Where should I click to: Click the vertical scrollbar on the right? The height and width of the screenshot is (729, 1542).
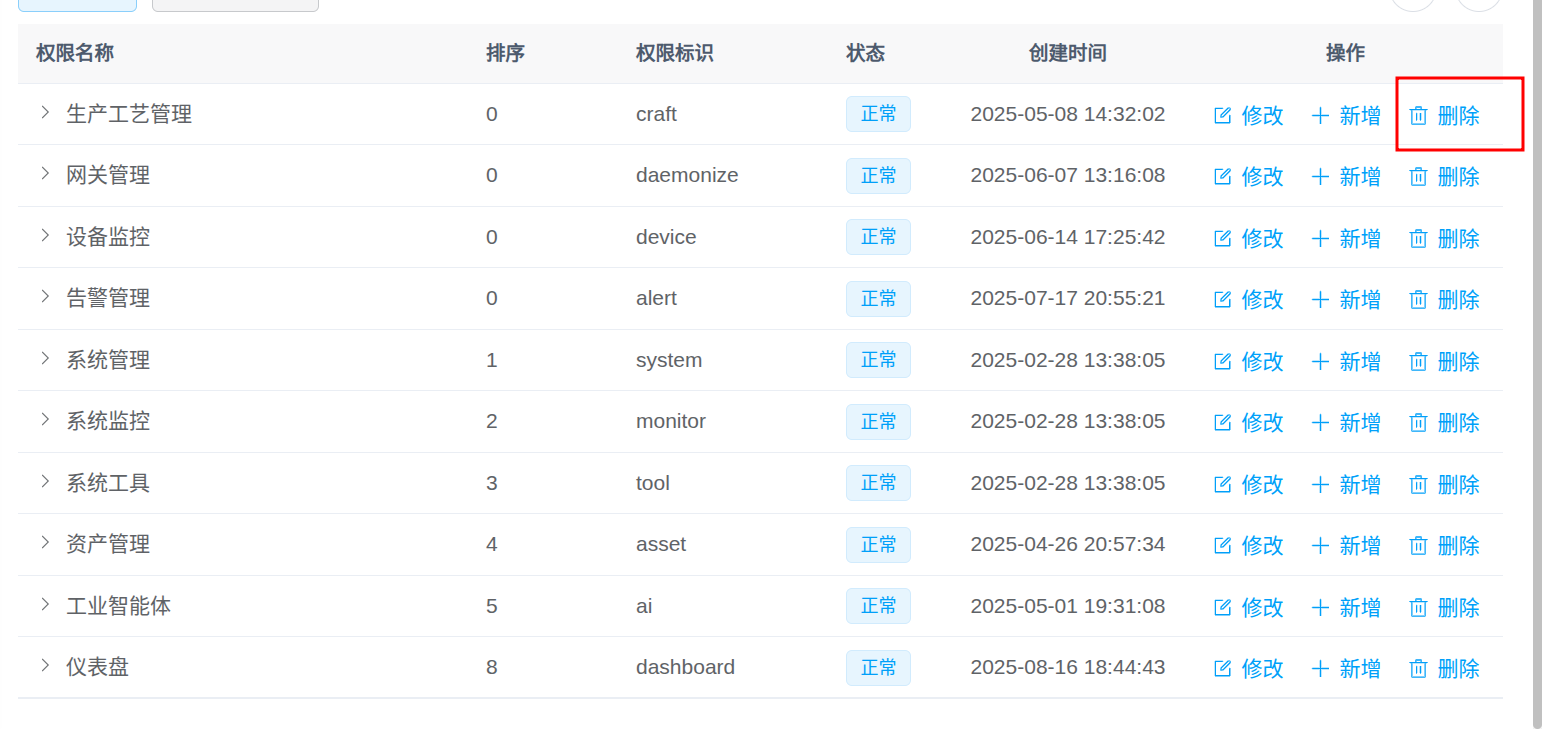1536,360
